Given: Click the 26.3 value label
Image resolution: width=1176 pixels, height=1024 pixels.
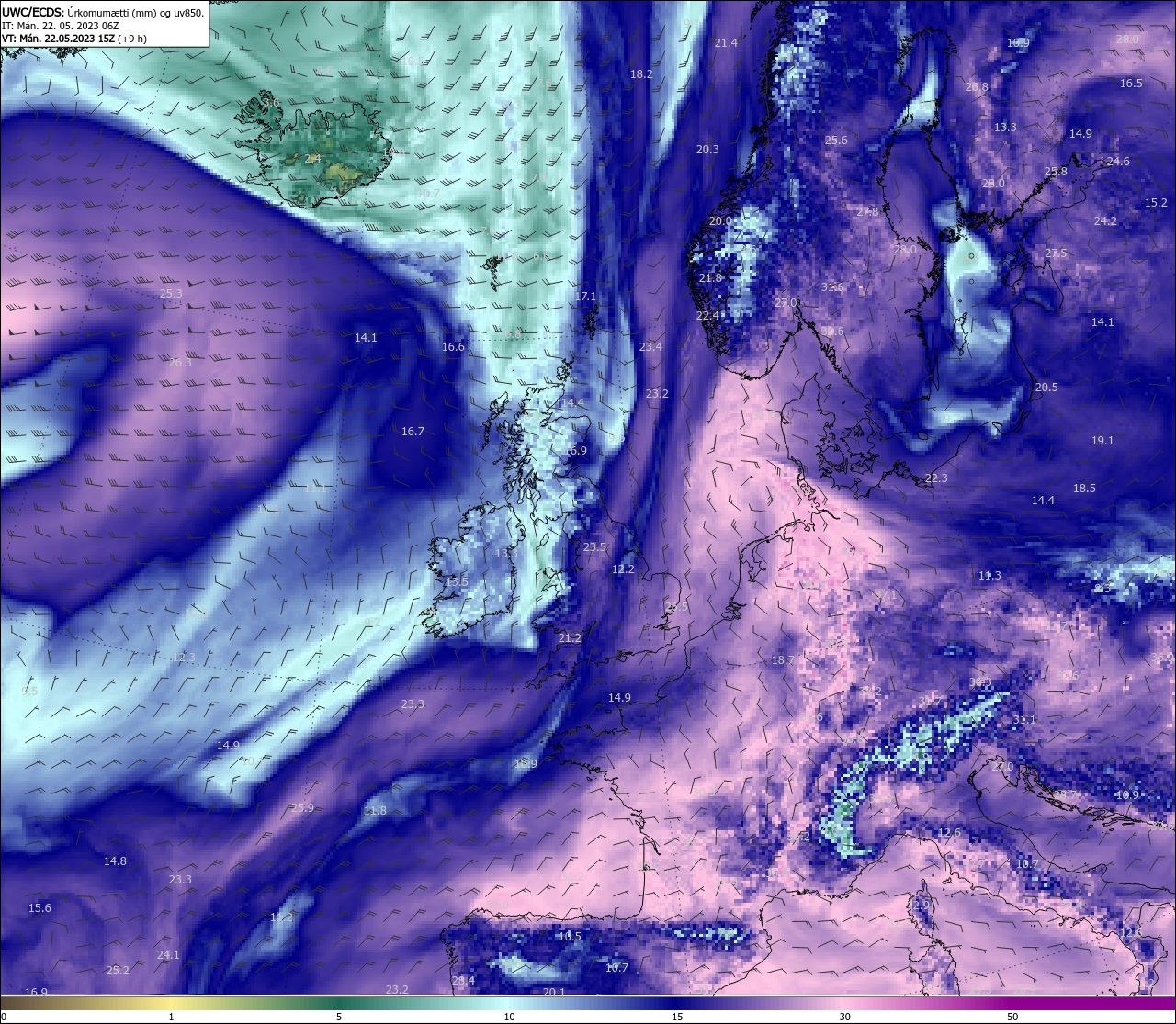Looking at the screenshot, I should click(x=180, y=363).
